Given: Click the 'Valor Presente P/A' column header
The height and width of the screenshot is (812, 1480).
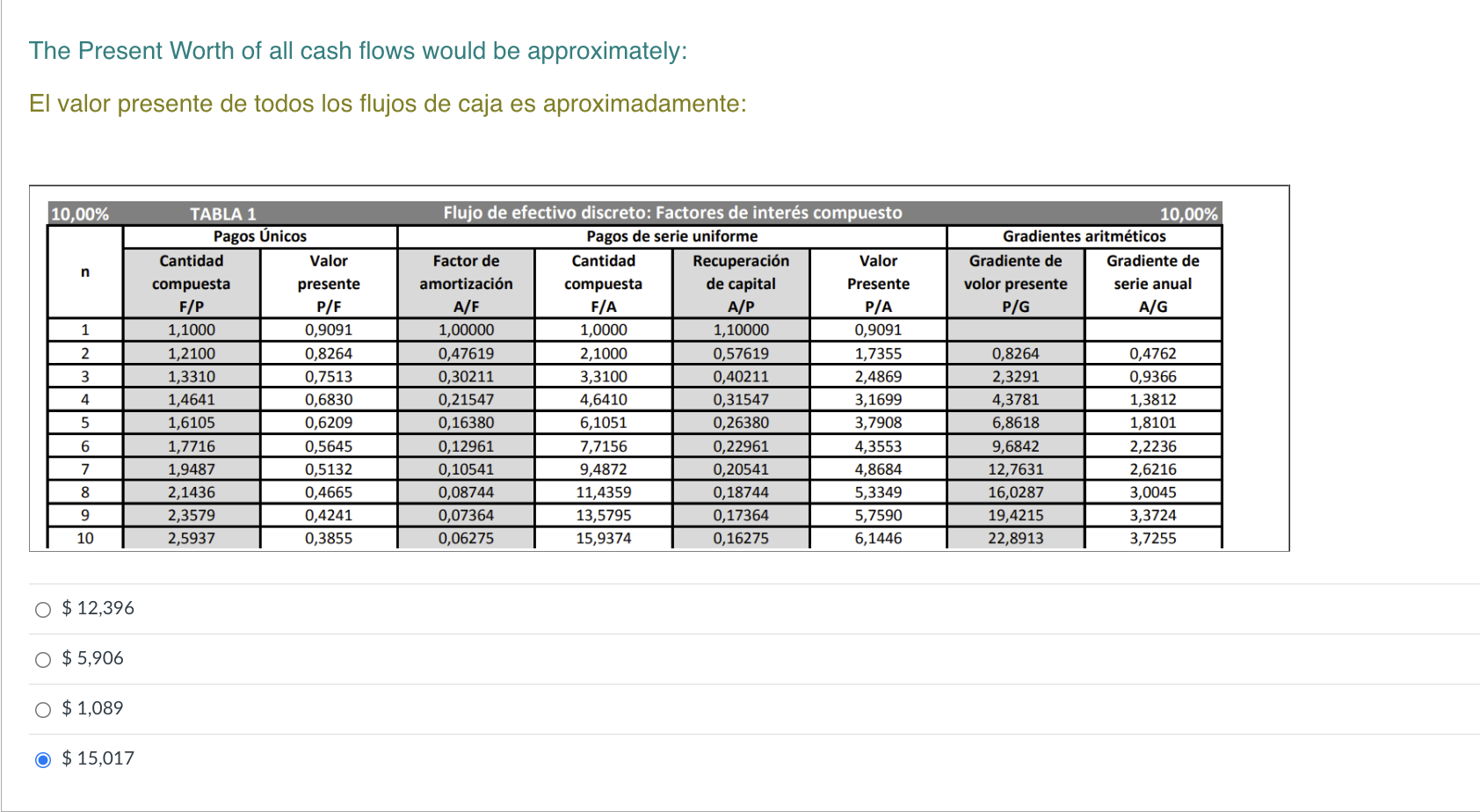Looking at the screenshot, I should point(878,284).
